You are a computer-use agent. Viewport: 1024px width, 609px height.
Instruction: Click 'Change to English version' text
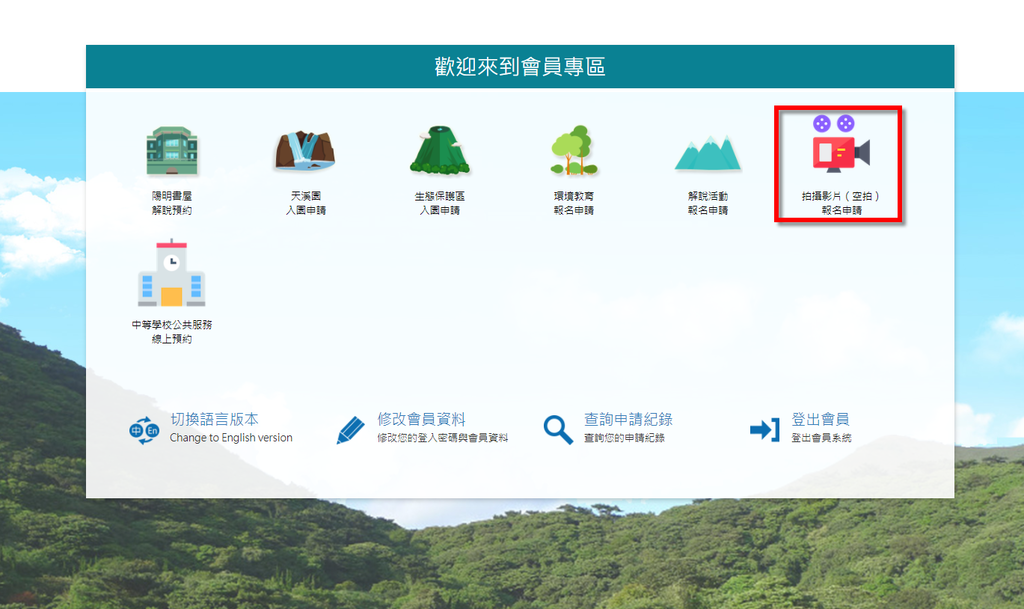231,438
